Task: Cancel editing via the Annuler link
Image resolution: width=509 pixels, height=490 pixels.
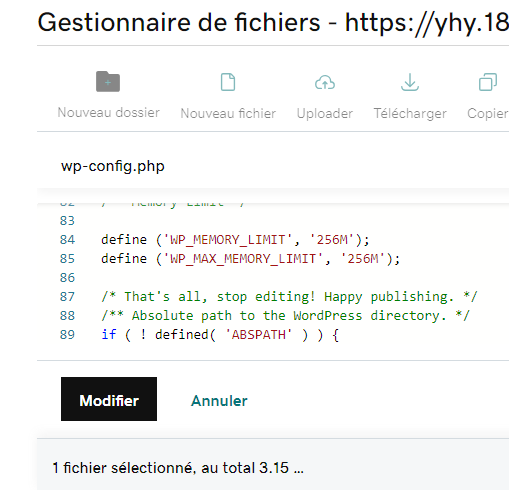Action: click(219, 401)
